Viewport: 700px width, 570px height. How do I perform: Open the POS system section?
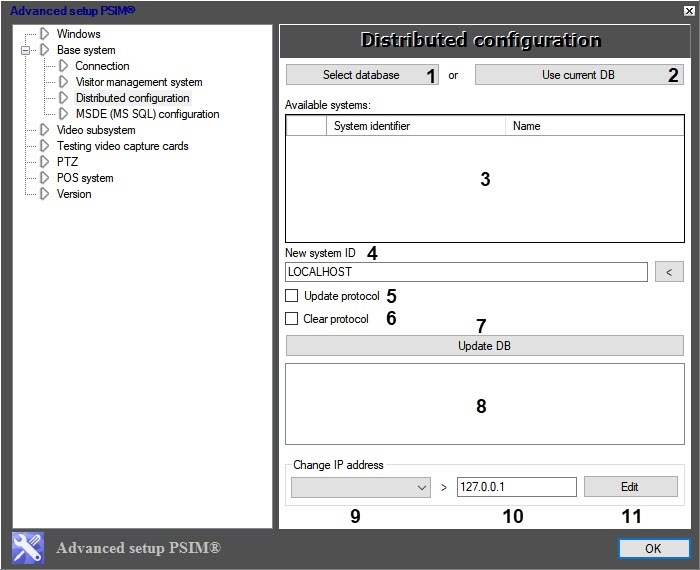(85, 178)
